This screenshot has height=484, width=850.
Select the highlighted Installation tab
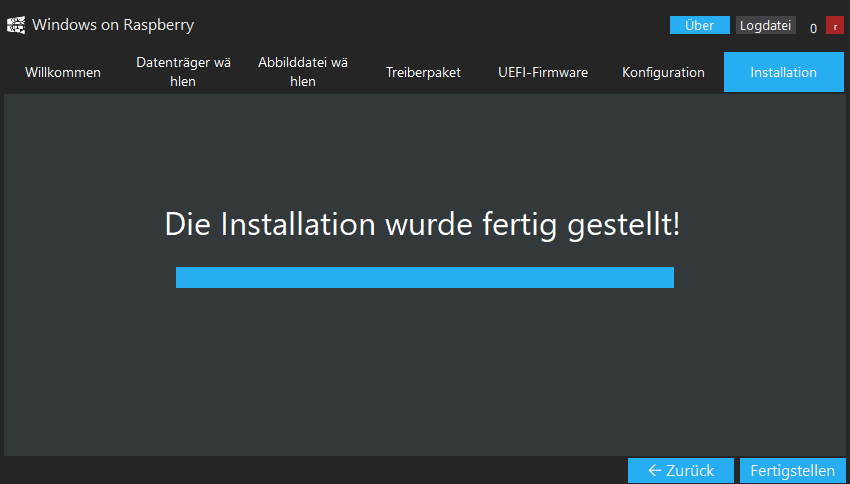click(x=784, y=72)
